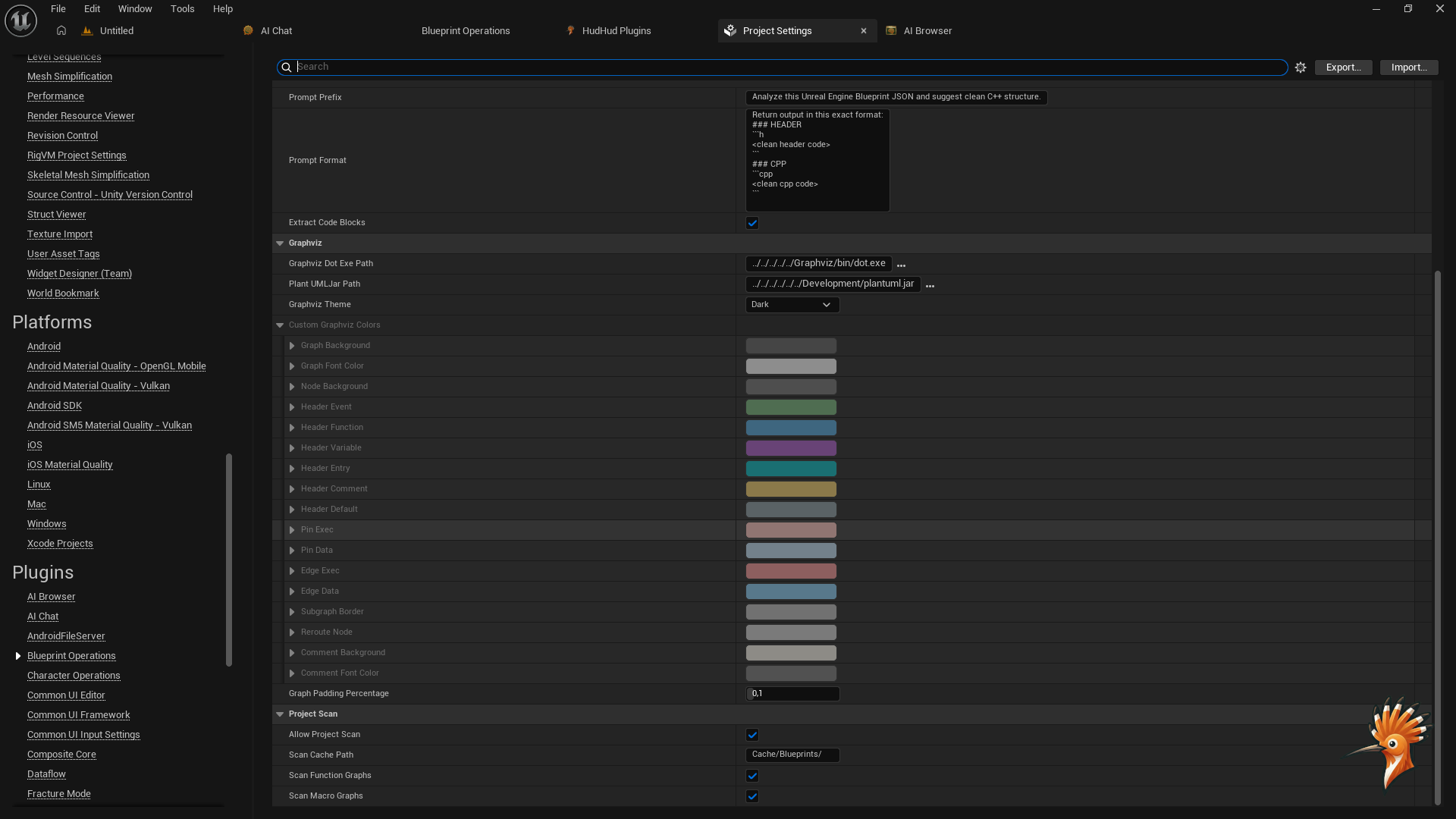Open the Graphviz Theme dropdown
1456x819 pixels.
[792, 305]
